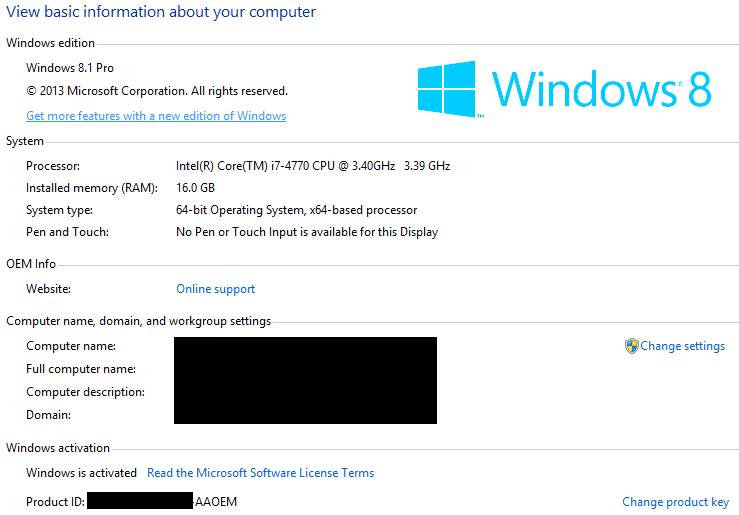
Task: Open the Get more features link
Action: point(156,116)
